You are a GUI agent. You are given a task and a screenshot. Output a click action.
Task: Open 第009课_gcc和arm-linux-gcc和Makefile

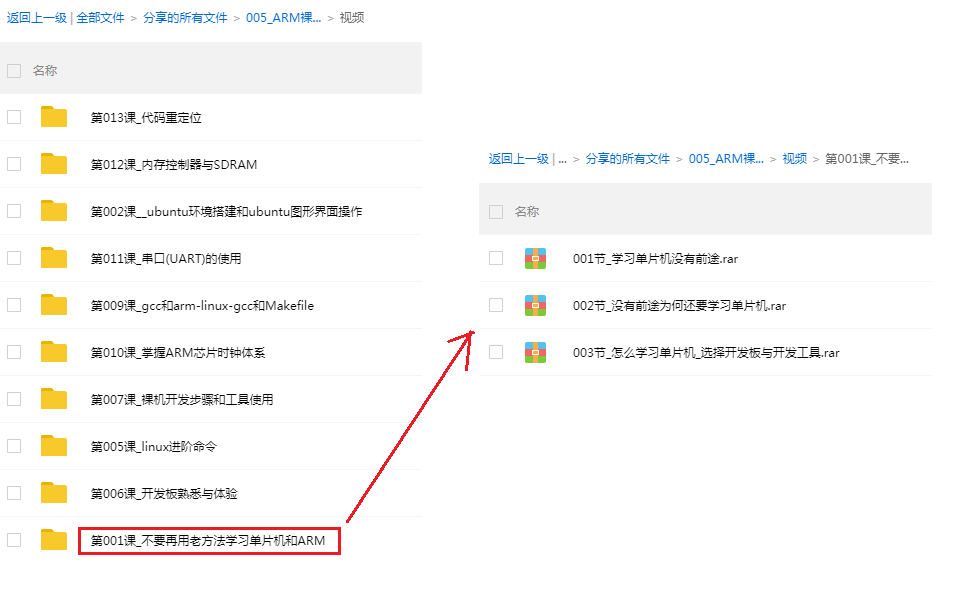[202, 305]
